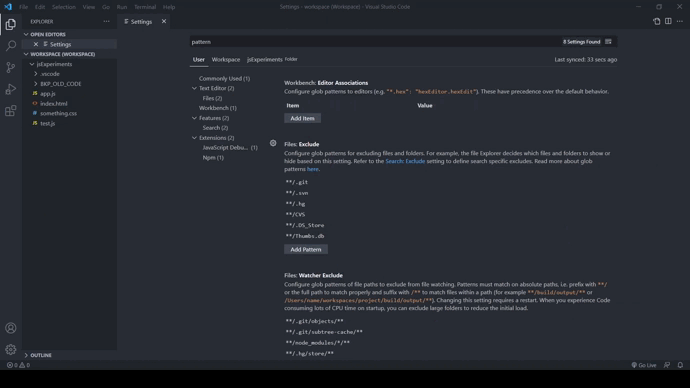Click Add Pattern under Files: Exclude
The height and width of the screenshot is (388, 690).
point(306,249)
